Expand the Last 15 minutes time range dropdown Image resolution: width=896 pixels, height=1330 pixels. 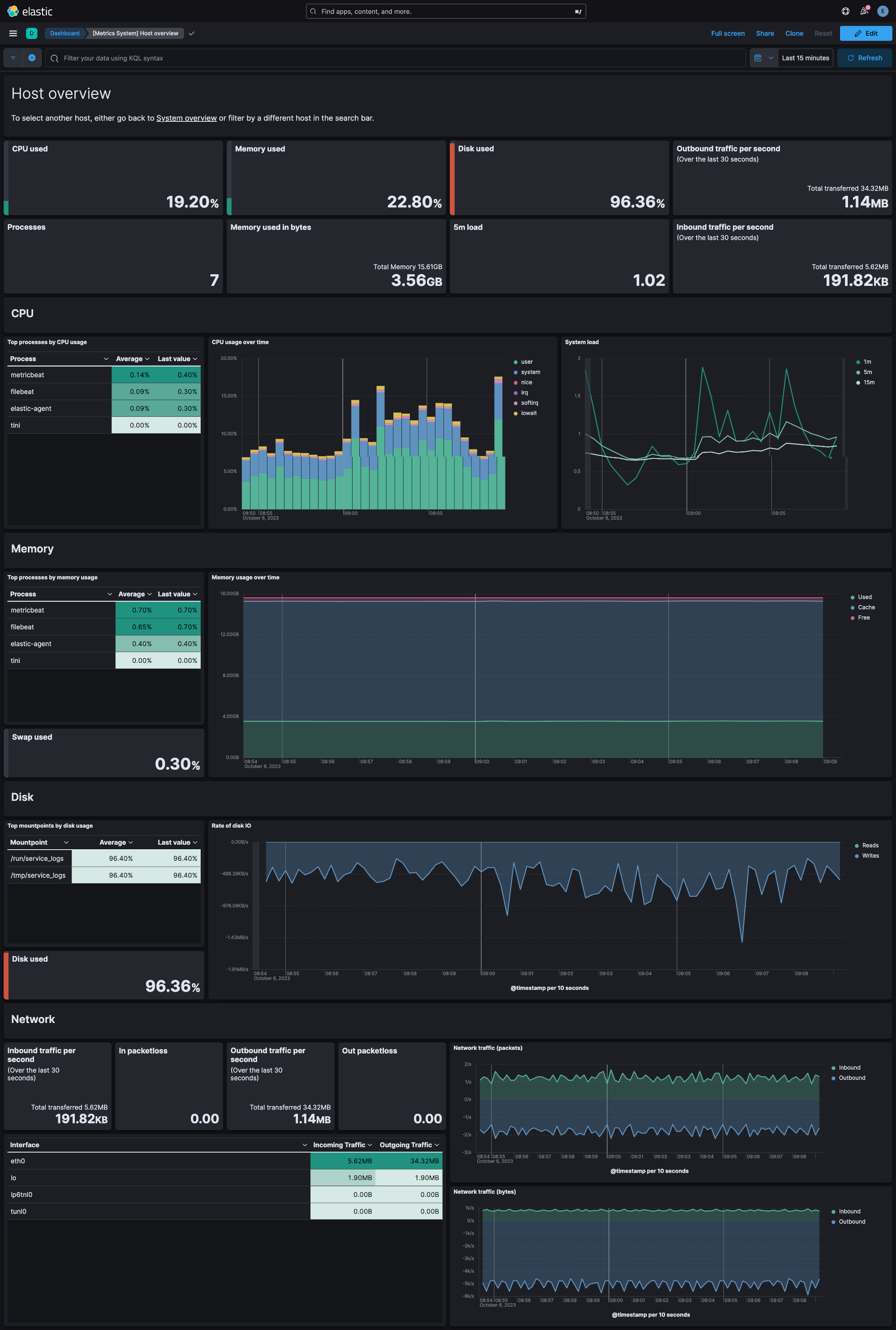(805, 58)
